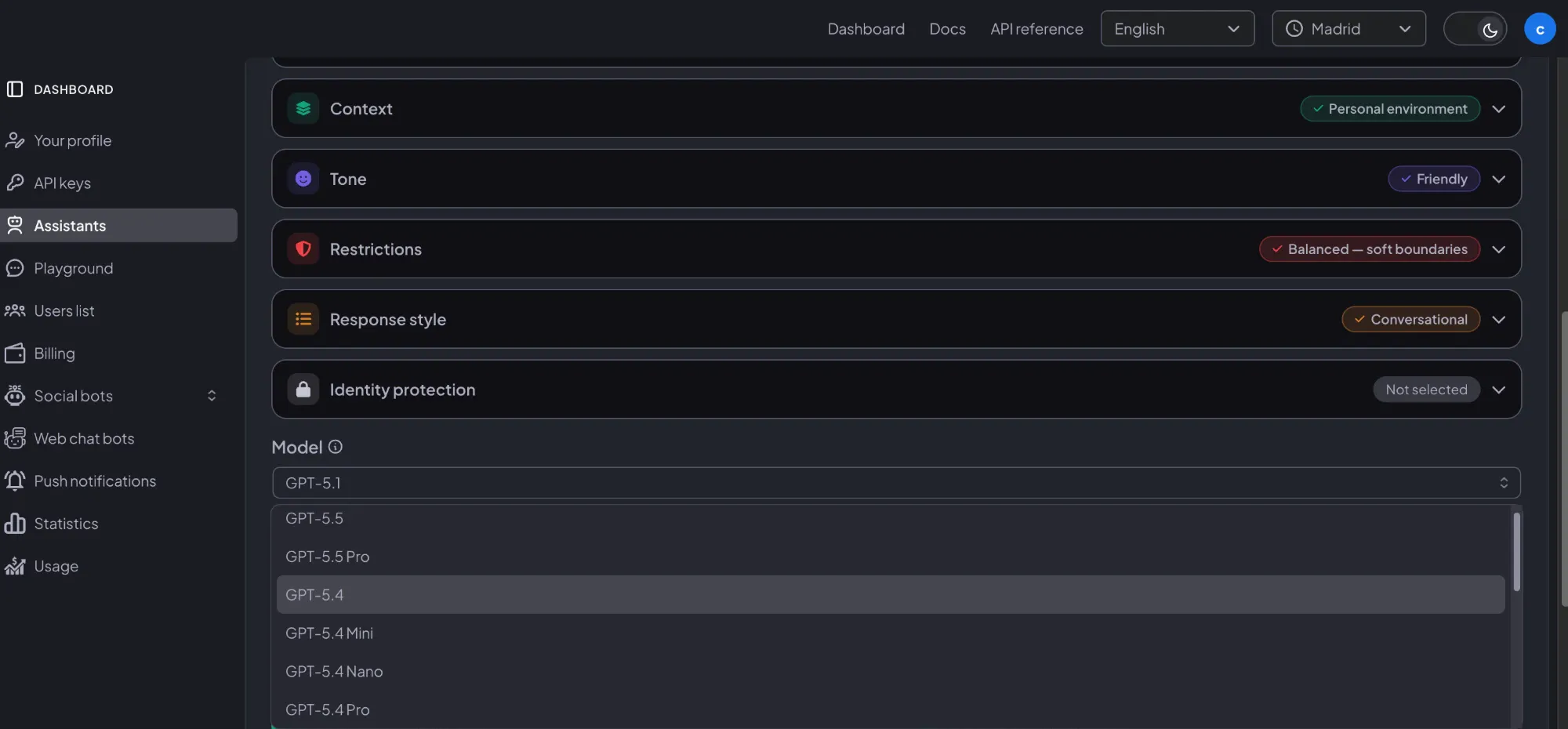
Task: Open the Dashboard link in top navigation
Action: tap(866, 29)
